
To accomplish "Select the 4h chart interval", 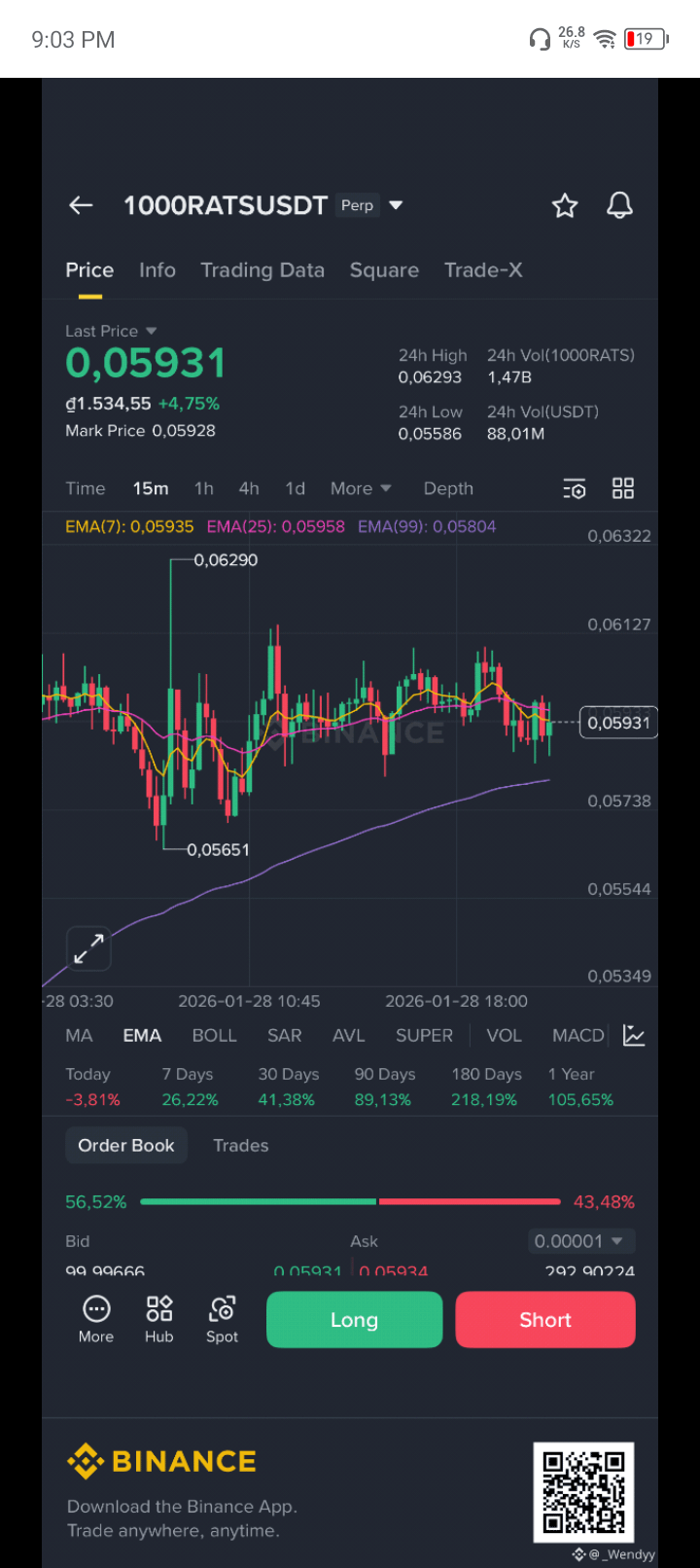I will tap(249, 488).
